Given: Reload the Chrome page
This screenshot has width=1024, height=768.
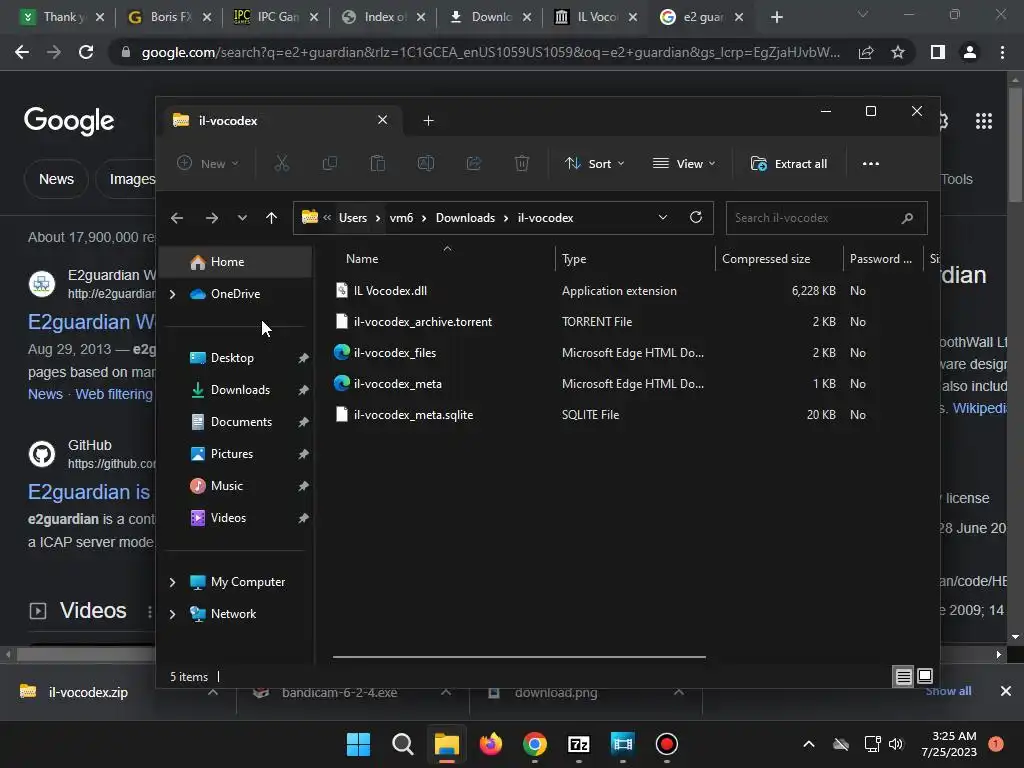Looking at the screenshot, I should (x=86, y=52).
